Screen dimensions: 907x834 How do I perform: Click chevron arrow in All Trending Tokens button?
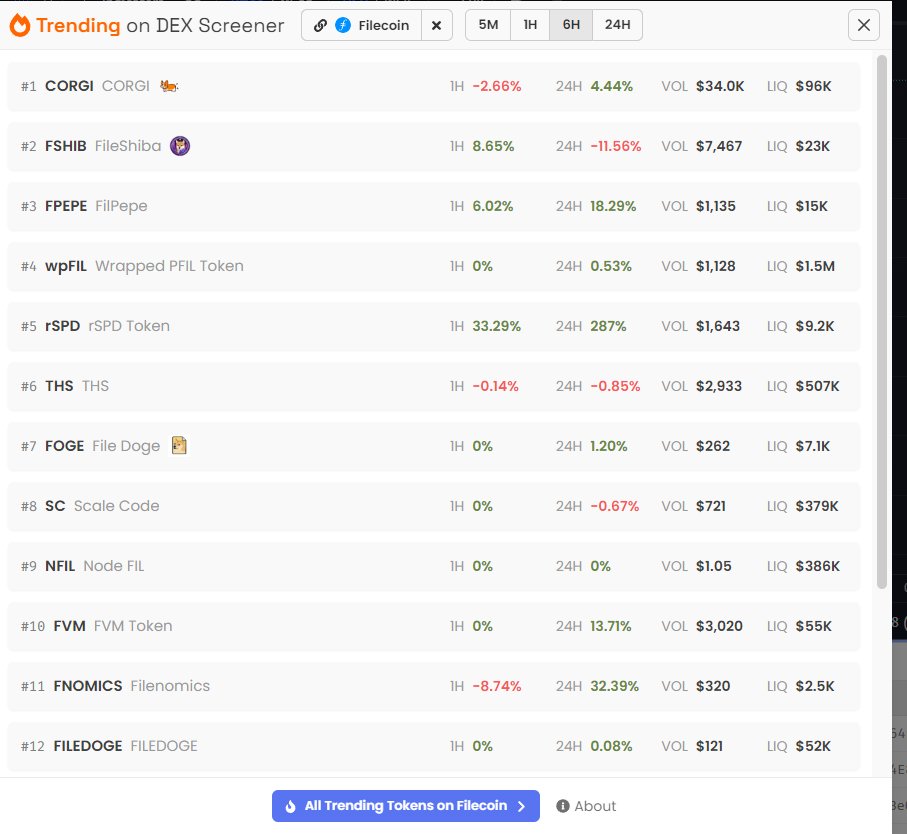521,806
